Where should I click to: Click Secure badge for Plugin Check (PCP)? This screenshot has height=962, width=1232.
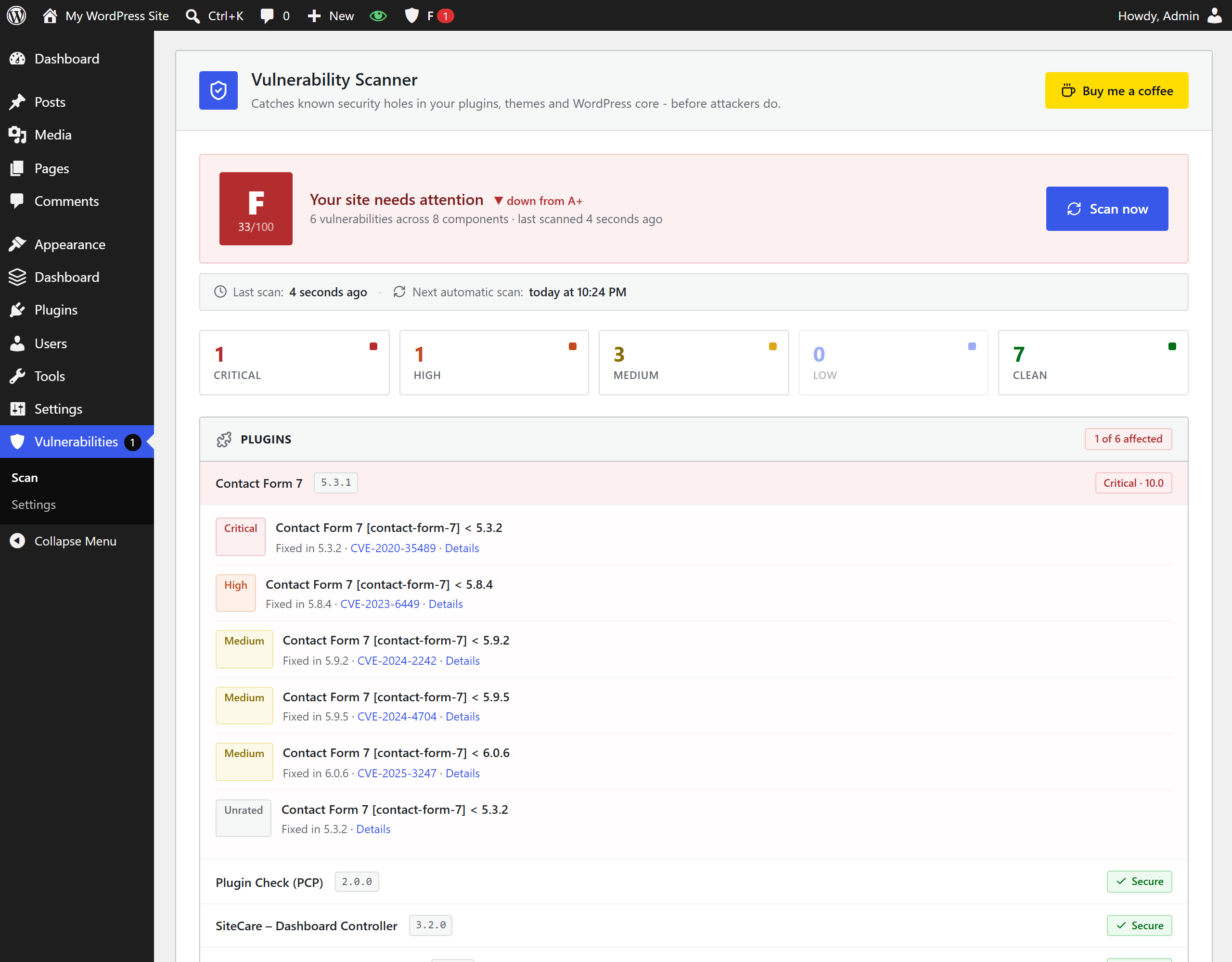(x=1139, y=881)
